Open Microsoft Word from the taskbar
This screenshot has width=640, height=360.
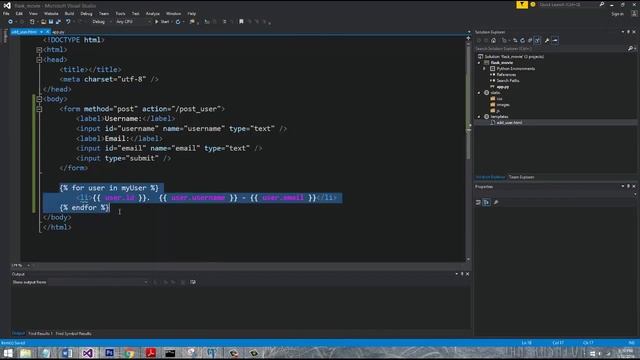[x=67, y=353]
